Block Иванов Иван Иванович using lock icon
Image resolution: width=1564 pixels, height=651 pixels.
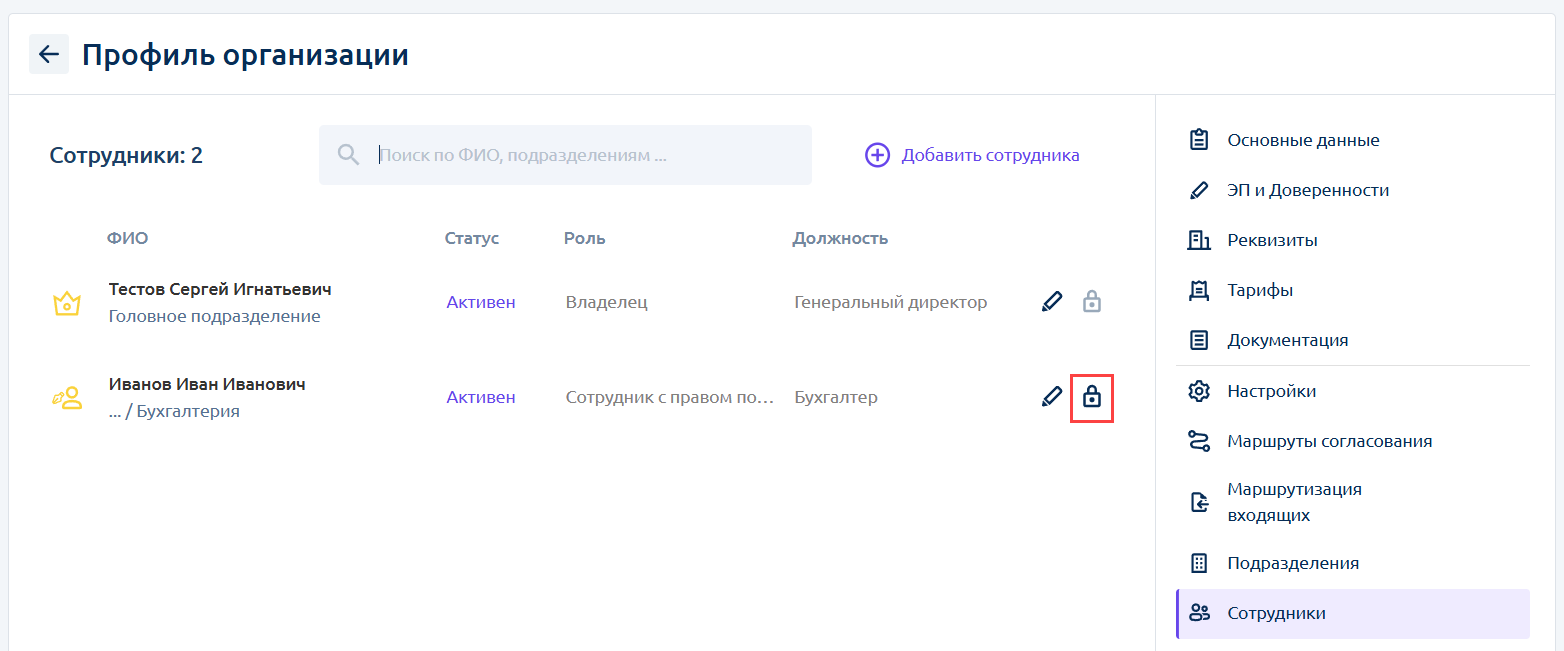pyautogui.click(x=1092, y=397)
